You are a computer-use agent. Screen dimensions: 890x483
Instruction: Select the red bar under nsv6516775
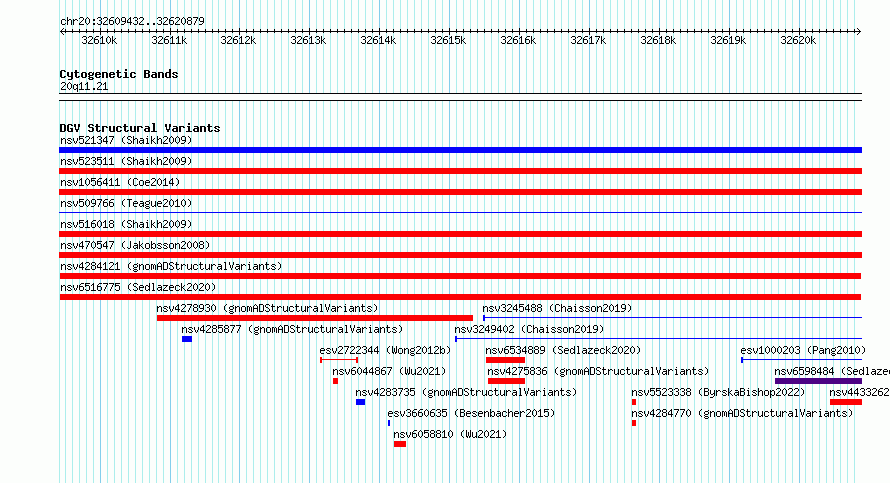tap(460, 297)
